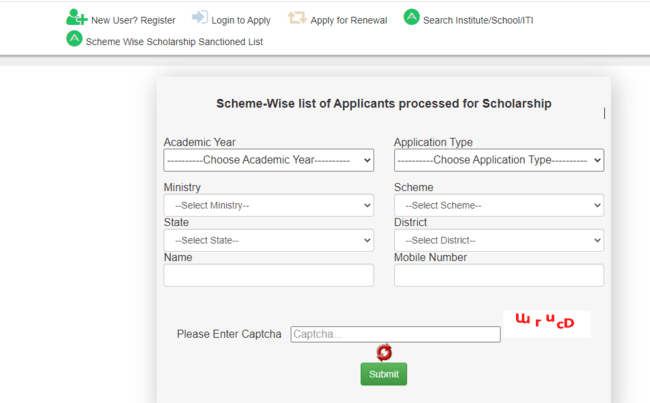Expand the Select Scheme dropdown

click(498, 205)
